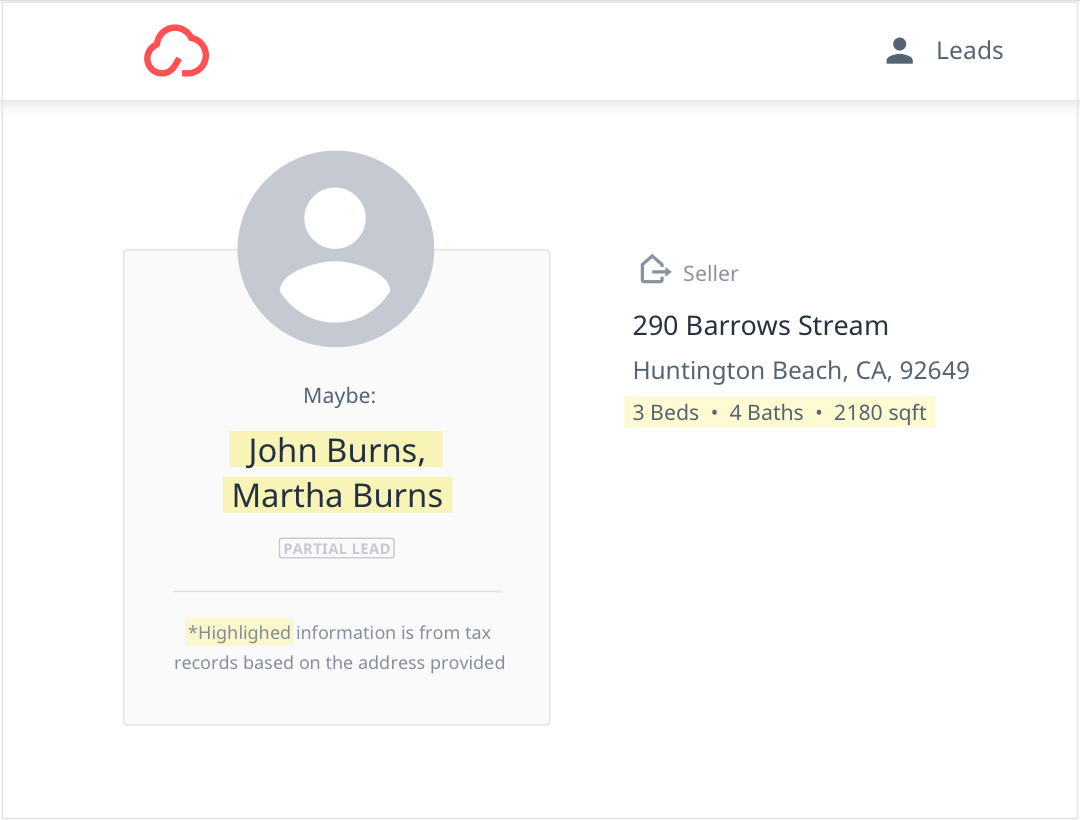Click the Seller house icon
1080x820 pixels.
click(655, 269)
